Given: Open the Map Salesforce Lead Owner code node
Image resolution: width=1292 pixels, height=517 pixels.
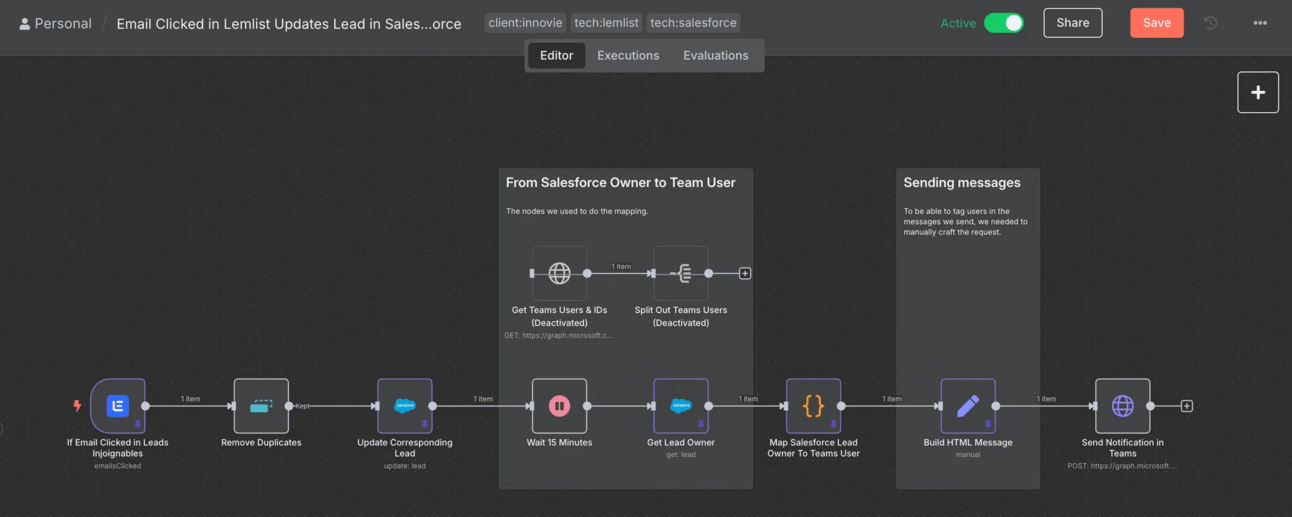Looking at the screenshot, I should pos(813,406).
